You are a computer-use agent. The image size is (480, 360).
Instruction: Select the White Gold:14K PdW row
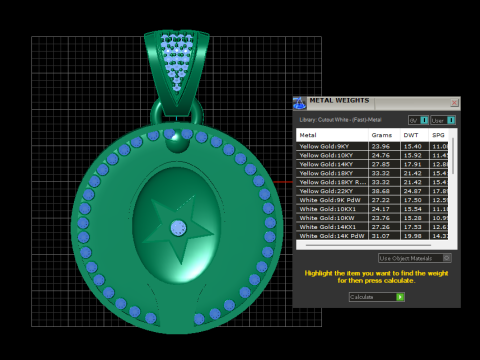click(x=372, y=236)
